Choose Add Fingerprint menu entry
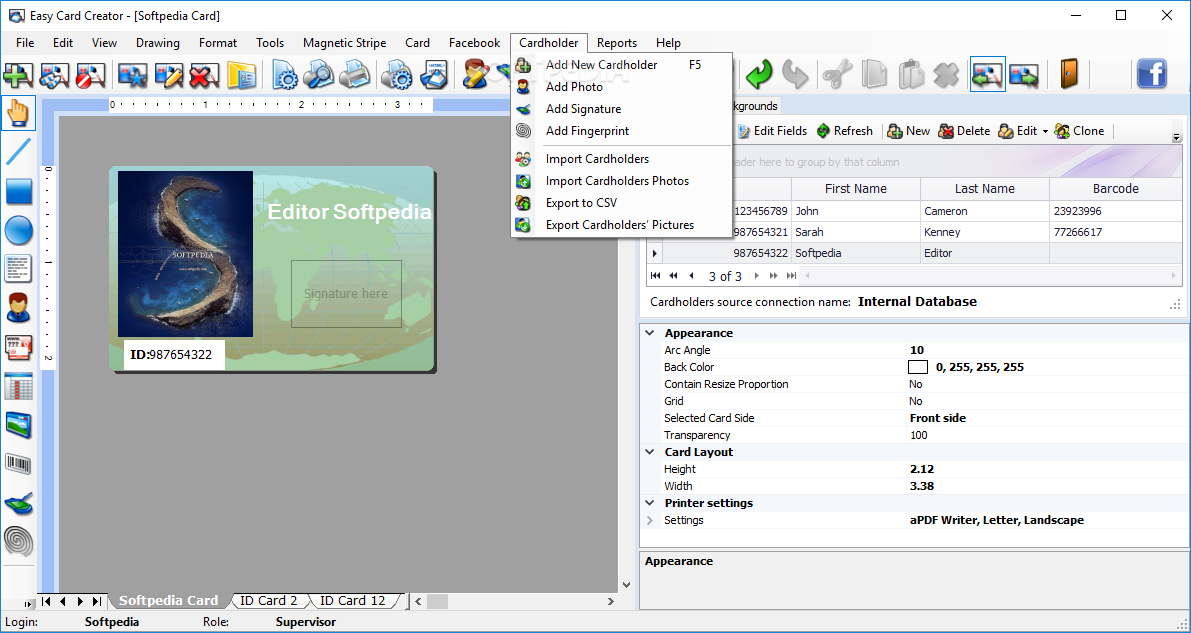The width and height of the screenshot is (1191, 633). pos(621,131)
